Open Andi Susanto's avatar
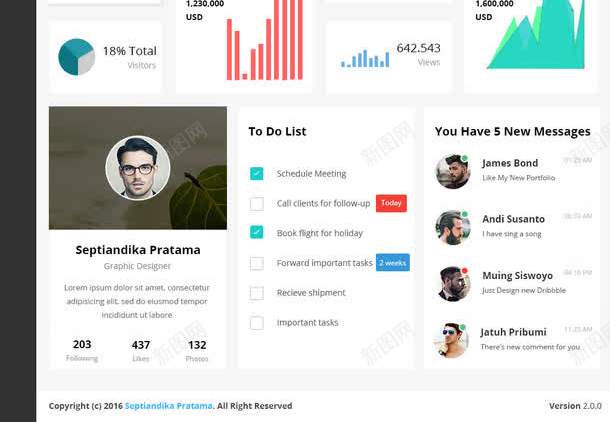Viewport: 610px width, 422px height. (453, 228)
